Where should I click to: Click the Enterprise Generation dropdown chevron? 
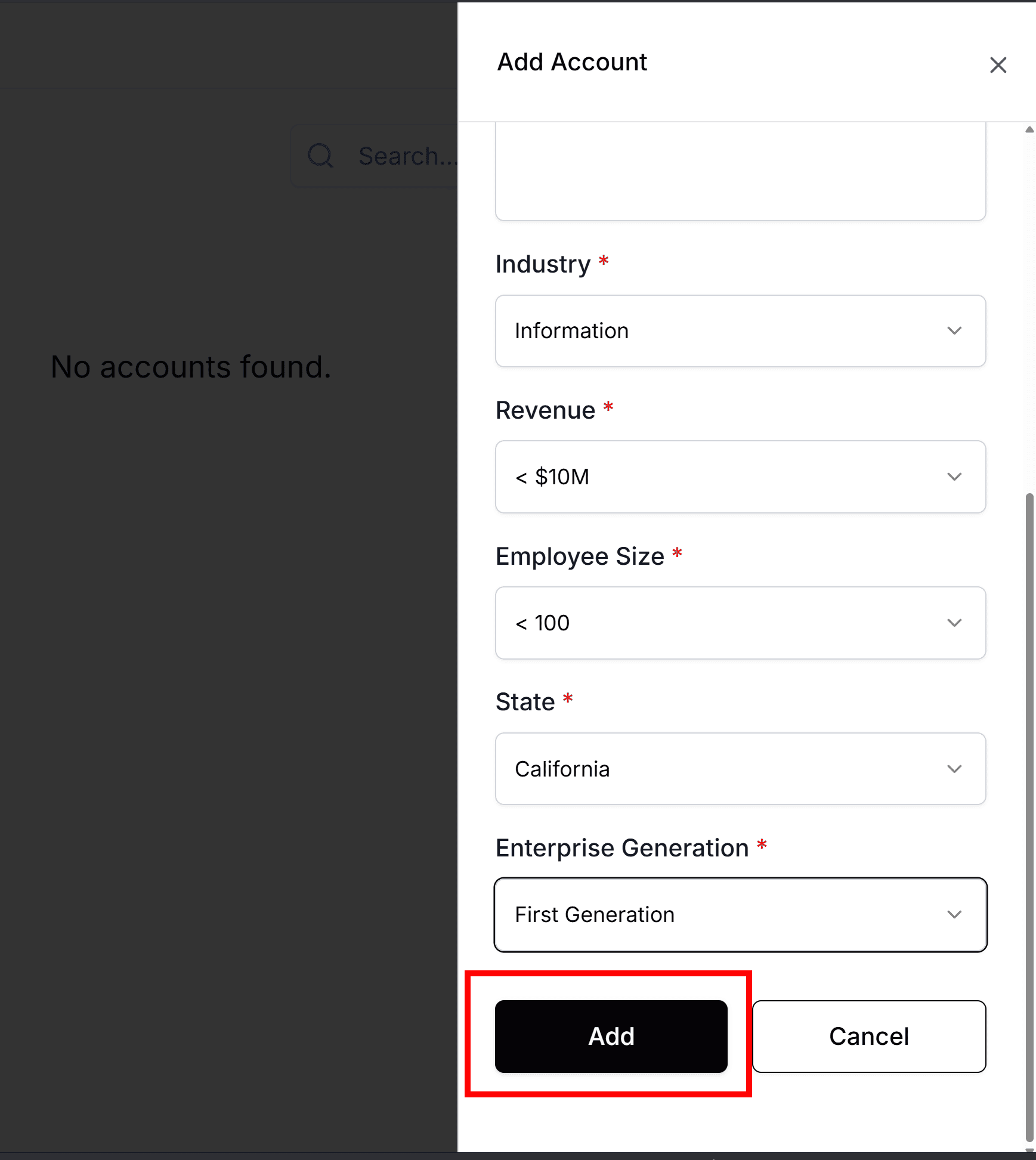(x=954, y=914)
